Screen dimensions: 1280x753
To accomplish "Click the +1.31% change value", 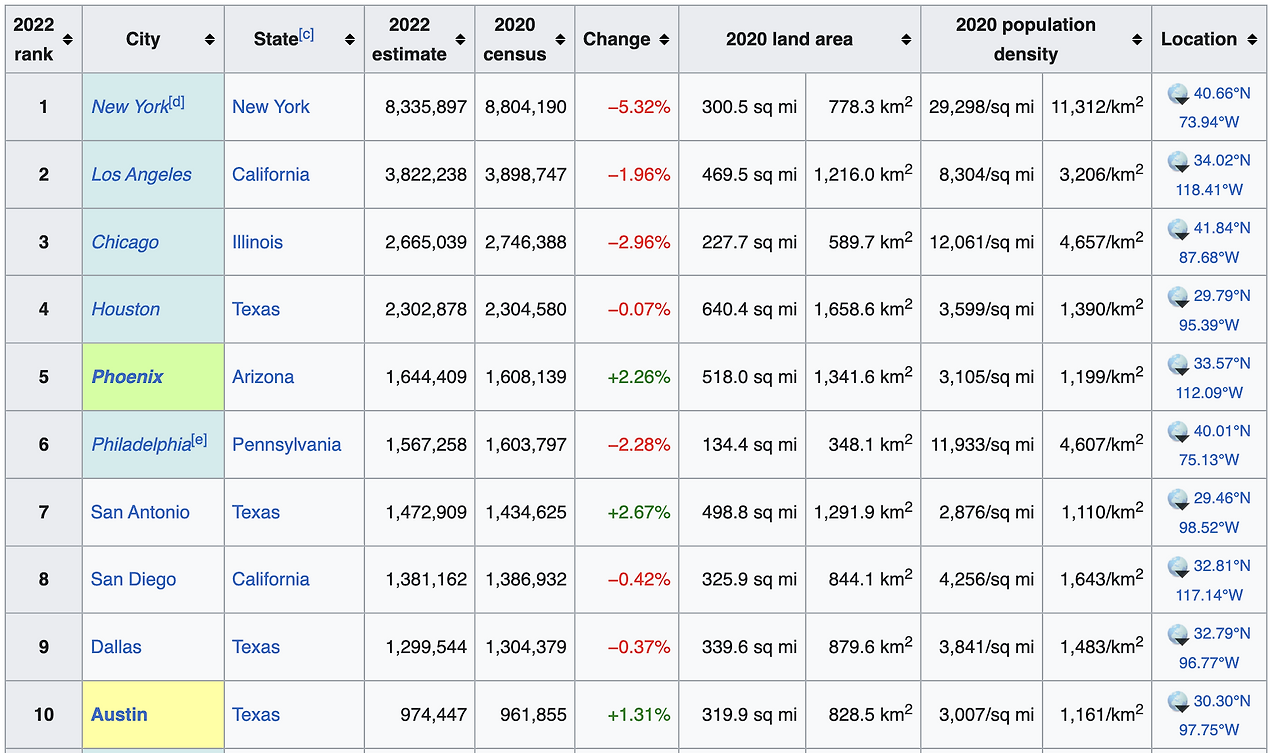I will click(639, 714).
